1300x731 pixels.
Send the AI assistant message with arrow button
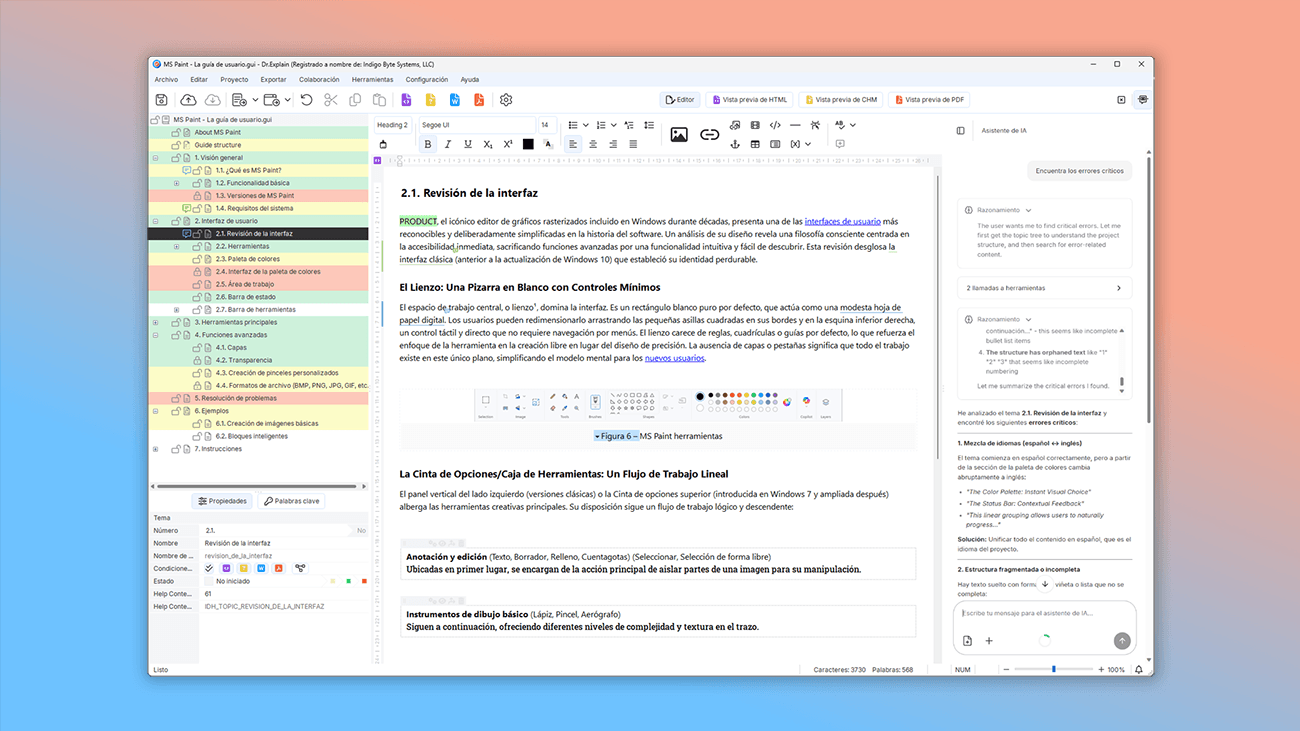point(1122,641)
